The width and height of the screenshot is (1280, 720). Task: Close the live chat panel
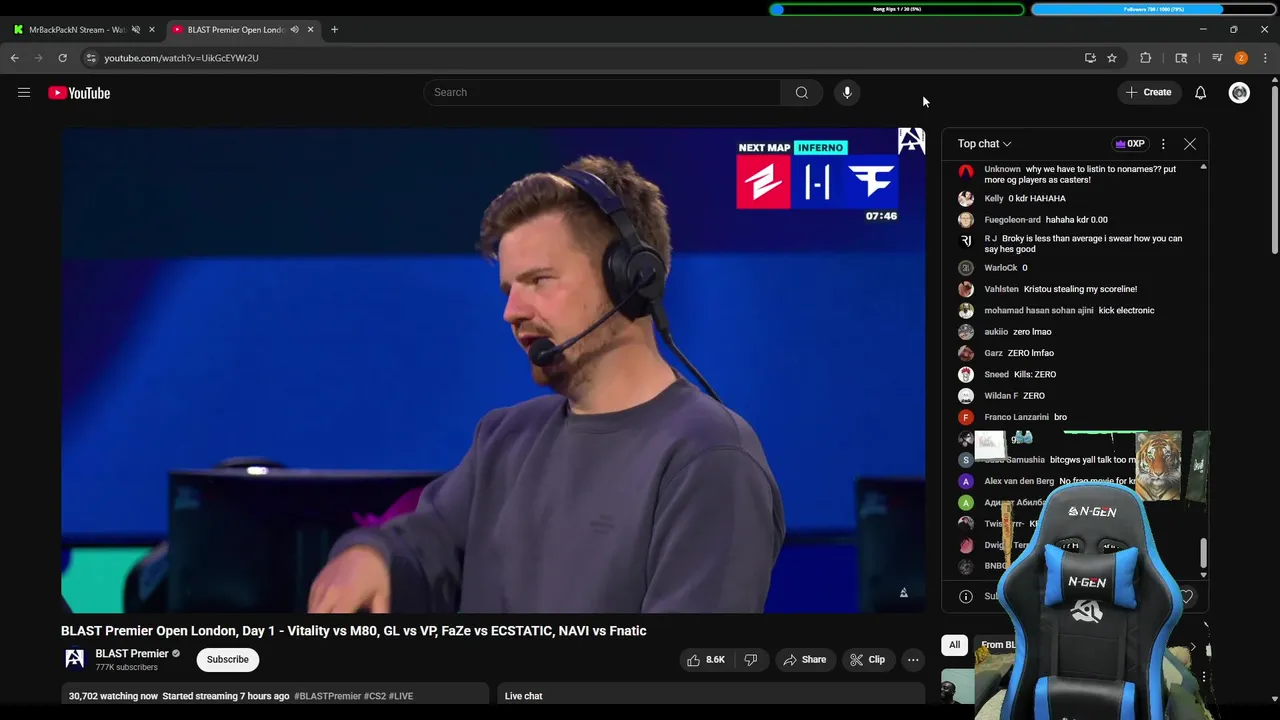(1190, 144)
